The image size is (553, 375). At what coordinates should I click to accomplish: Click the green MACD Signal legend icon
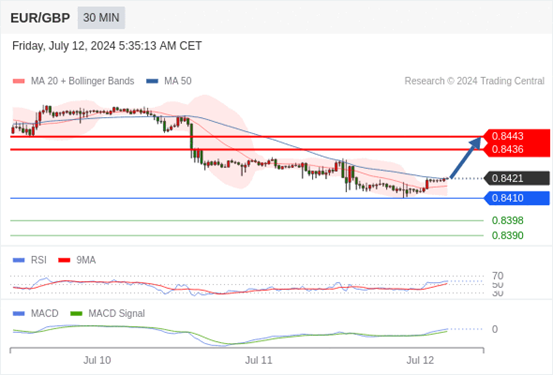tap(76, 314)
